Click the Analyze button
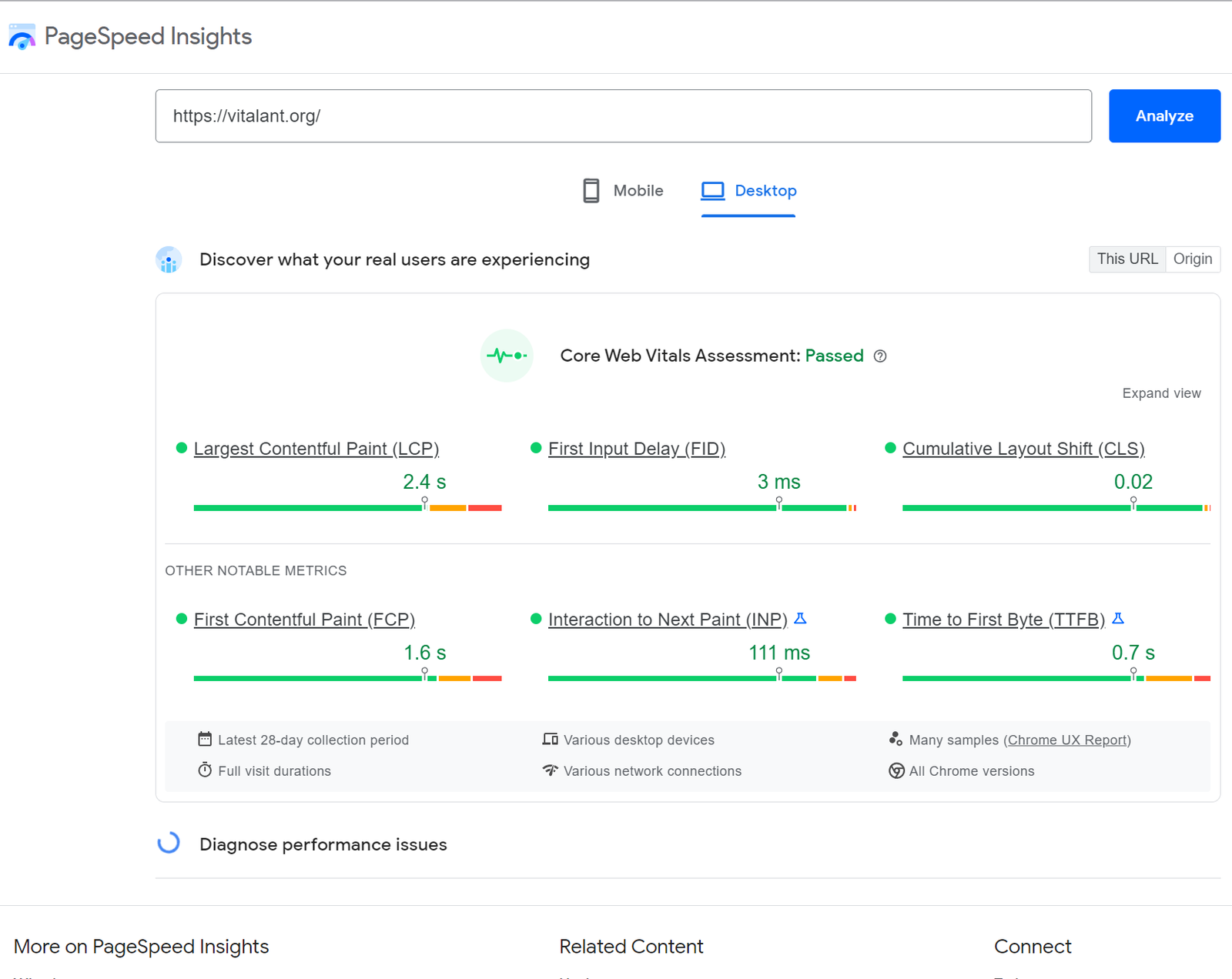Image resolution: width=1232 pixels, height=979 pixels. [x=1164, y=116]
